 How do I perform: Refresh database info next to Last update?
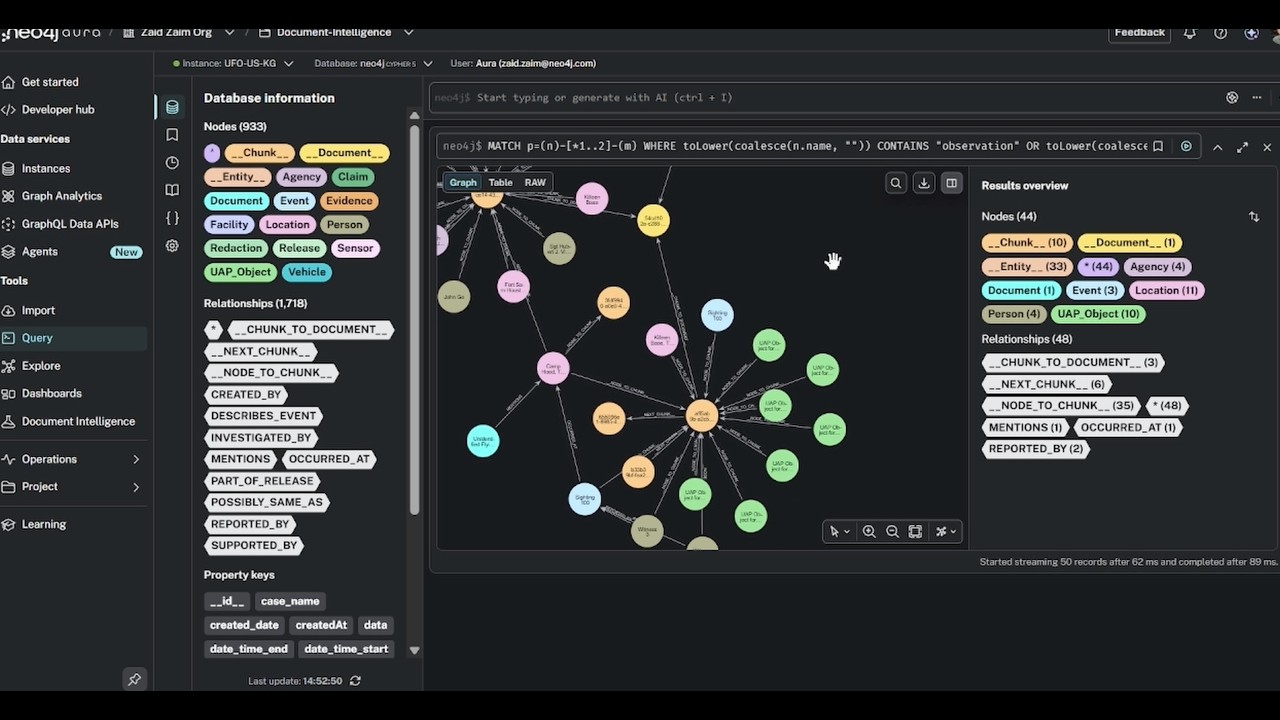[x=355, y=681]
